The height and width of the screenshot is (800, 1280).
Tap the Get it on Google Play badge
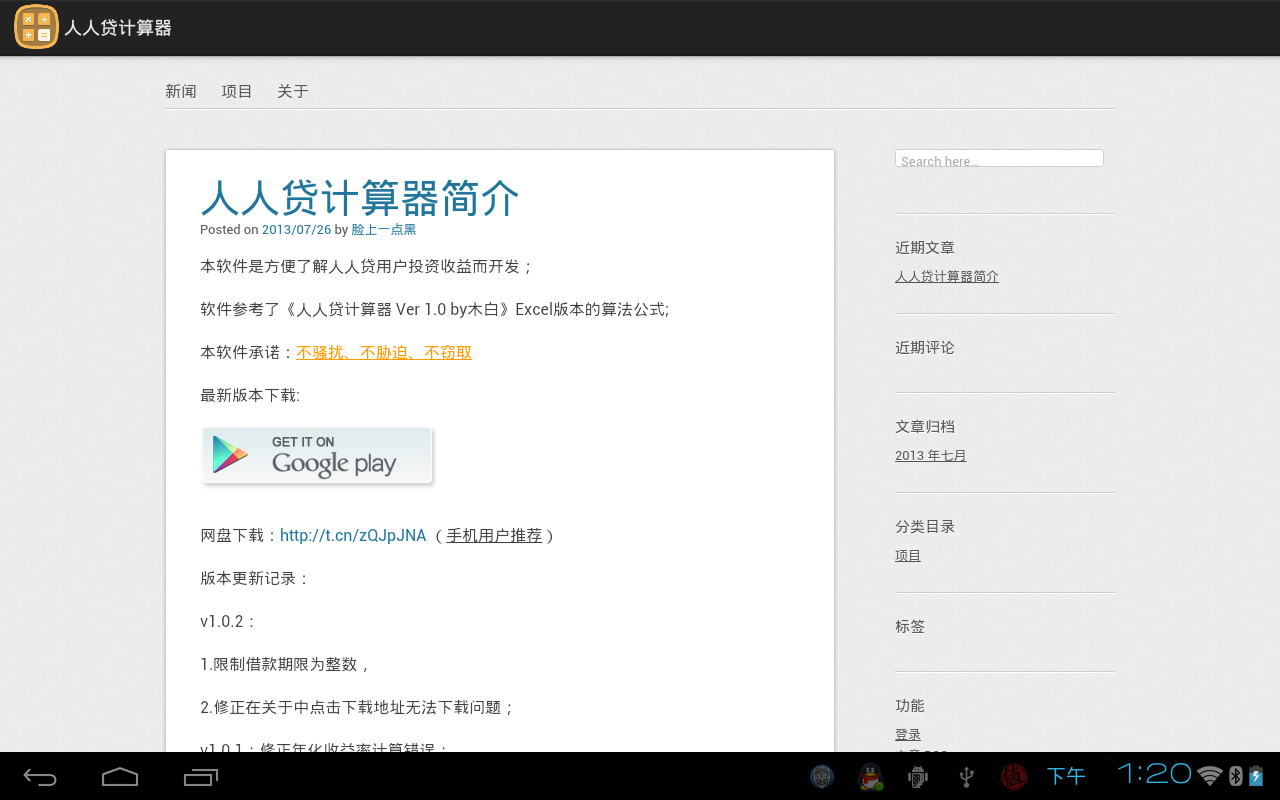click(318, 456)
